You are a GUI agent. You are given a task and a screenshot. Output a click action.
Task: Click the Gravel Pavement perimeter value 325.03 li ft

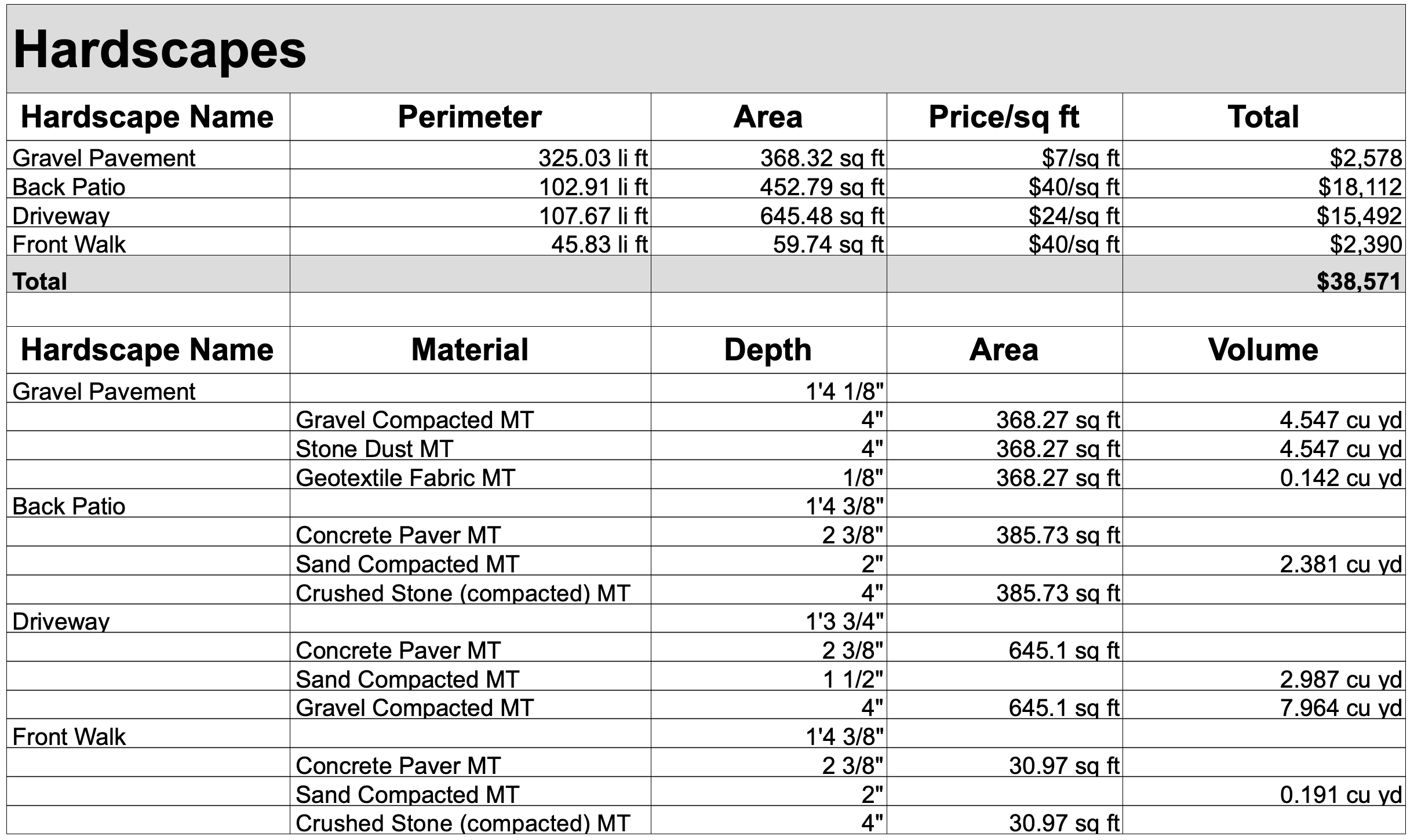click(x=470, y=155)
